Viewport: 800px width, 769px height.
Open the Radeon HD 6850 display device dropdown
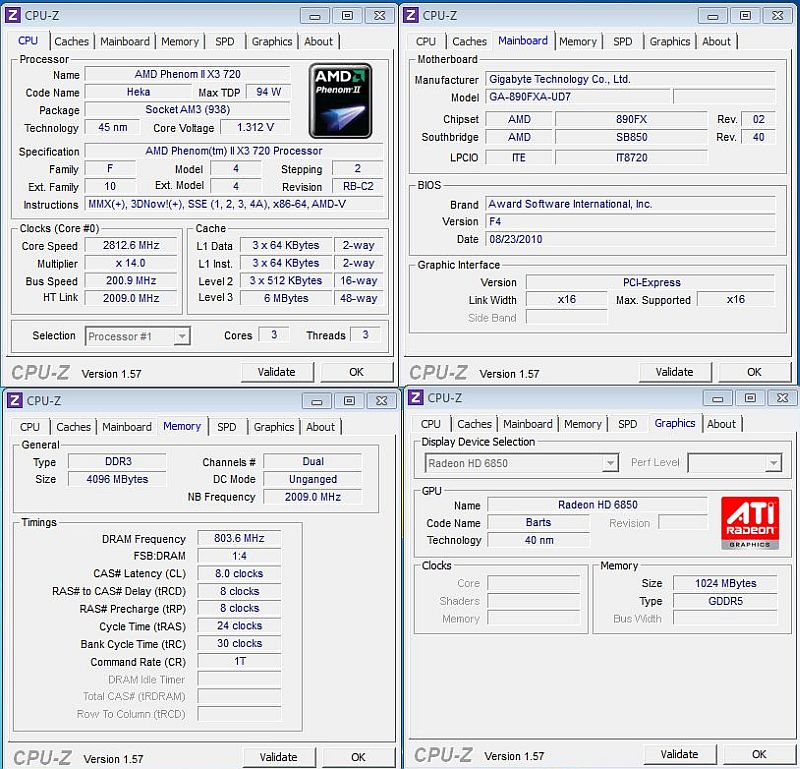pyautogui.click(x=610, y=463)
